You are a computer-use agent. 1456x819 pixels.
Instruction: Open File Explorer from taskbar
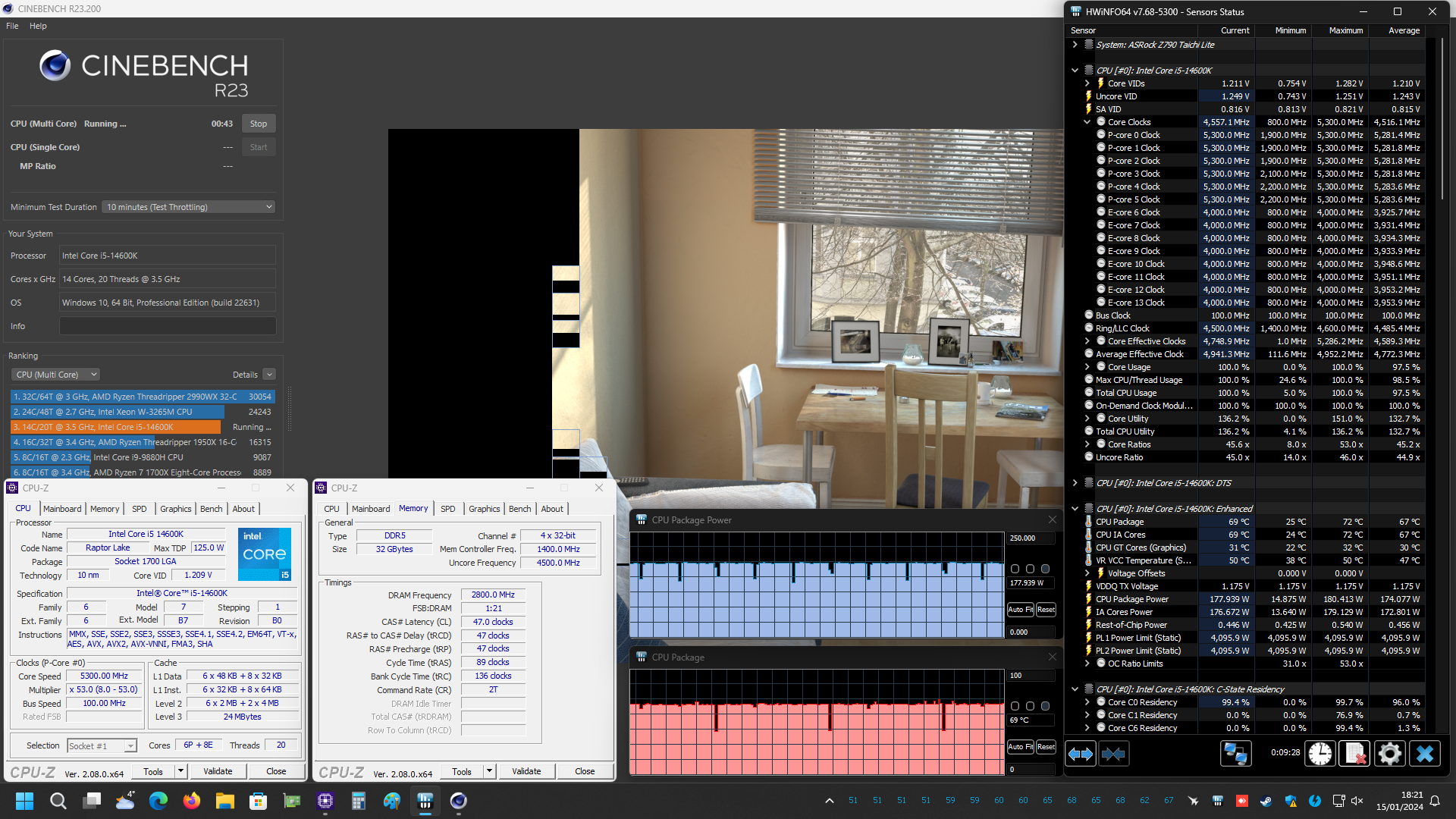pos(224,801)
